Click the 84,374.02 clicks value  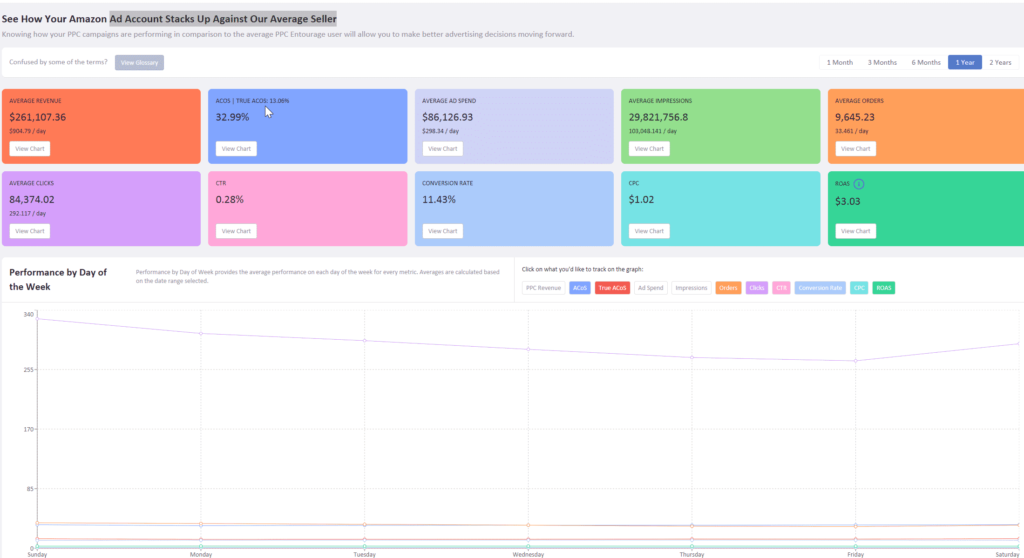32,200
